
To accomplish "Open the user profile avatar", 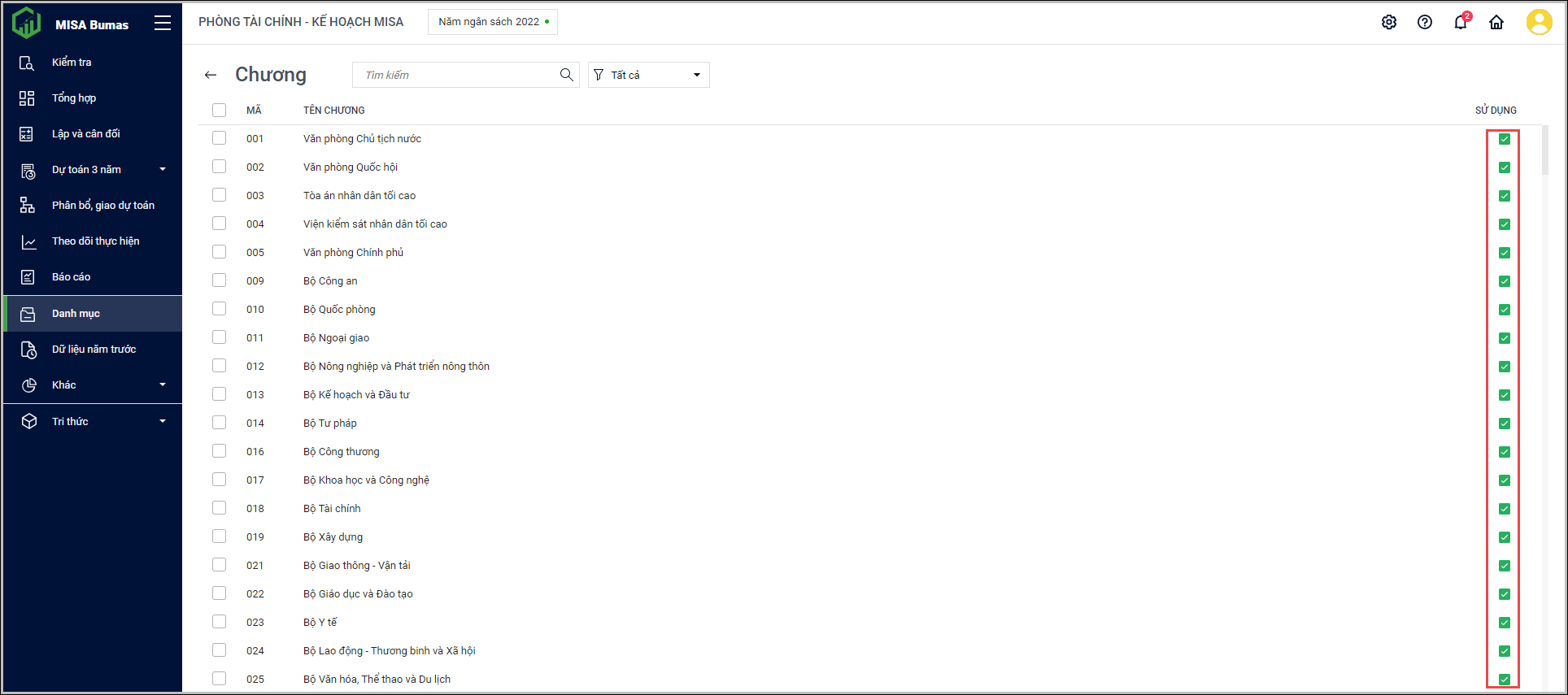I will [x=1539, y=22].
